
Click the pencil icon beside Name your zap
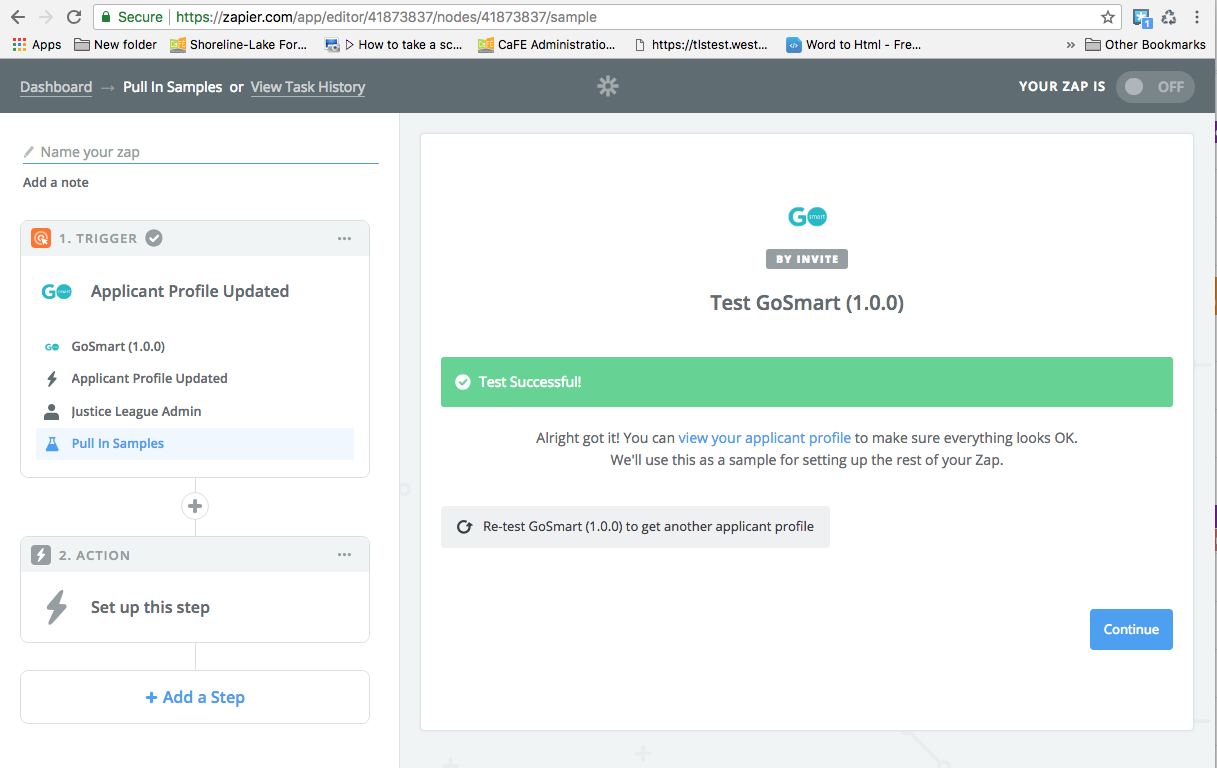click(29, 152)
